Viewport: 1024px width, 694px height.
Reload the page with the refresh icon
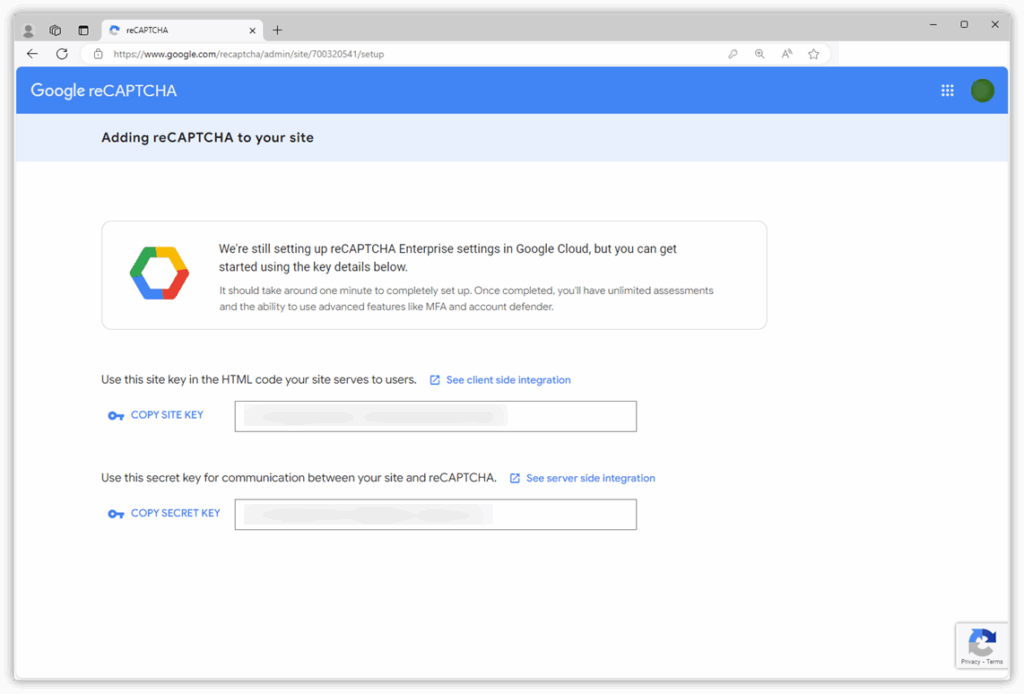click(x=62, y=54)
